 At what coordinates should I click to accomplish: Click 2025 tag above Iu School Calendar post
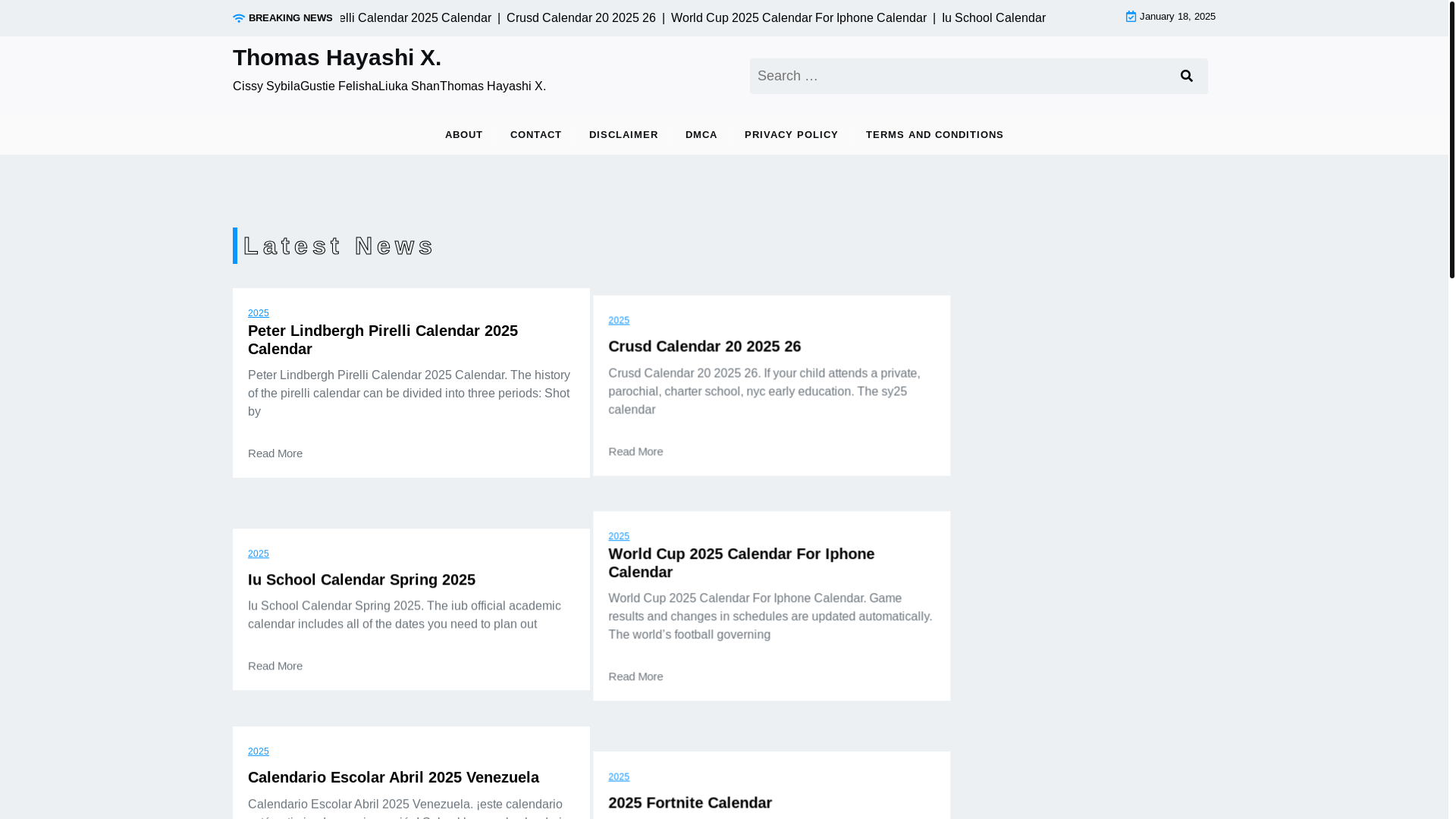[259, 554]
